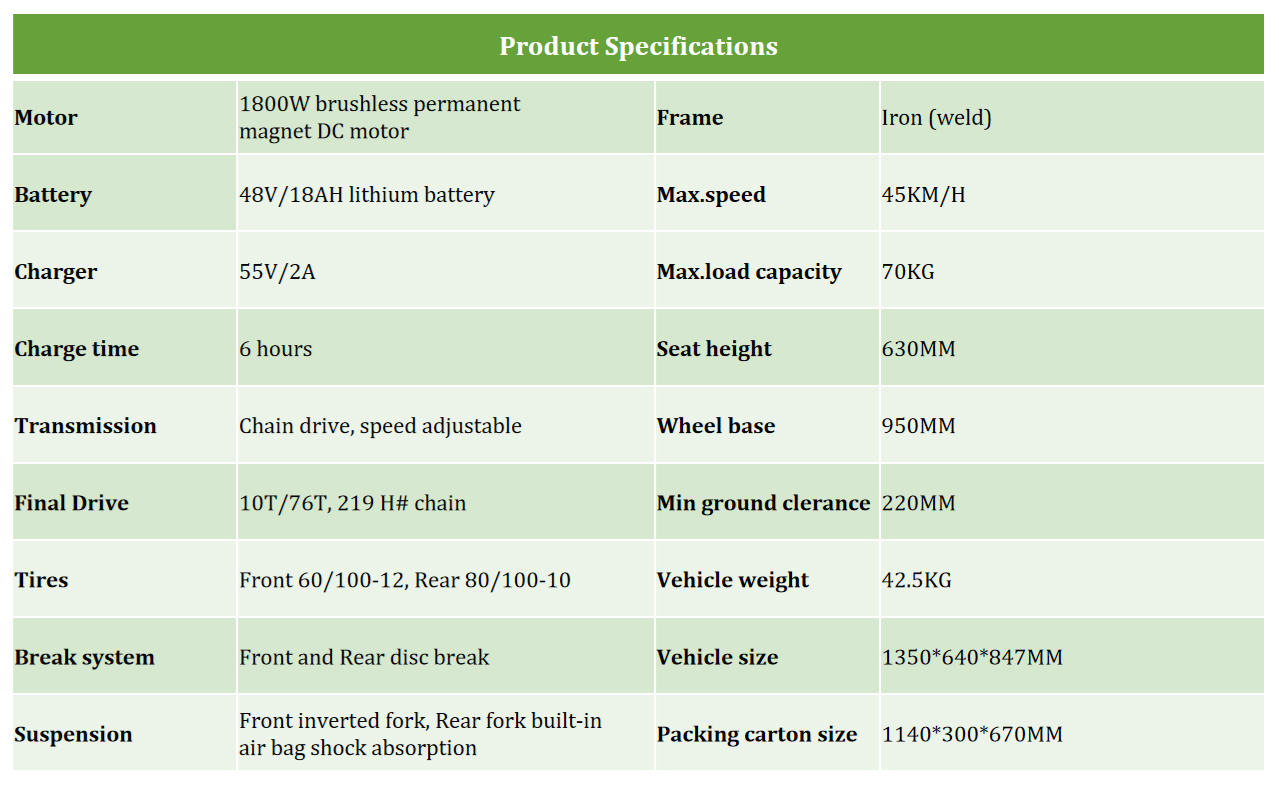
Task: Click the Final Drive label
Action: (72, 503)
